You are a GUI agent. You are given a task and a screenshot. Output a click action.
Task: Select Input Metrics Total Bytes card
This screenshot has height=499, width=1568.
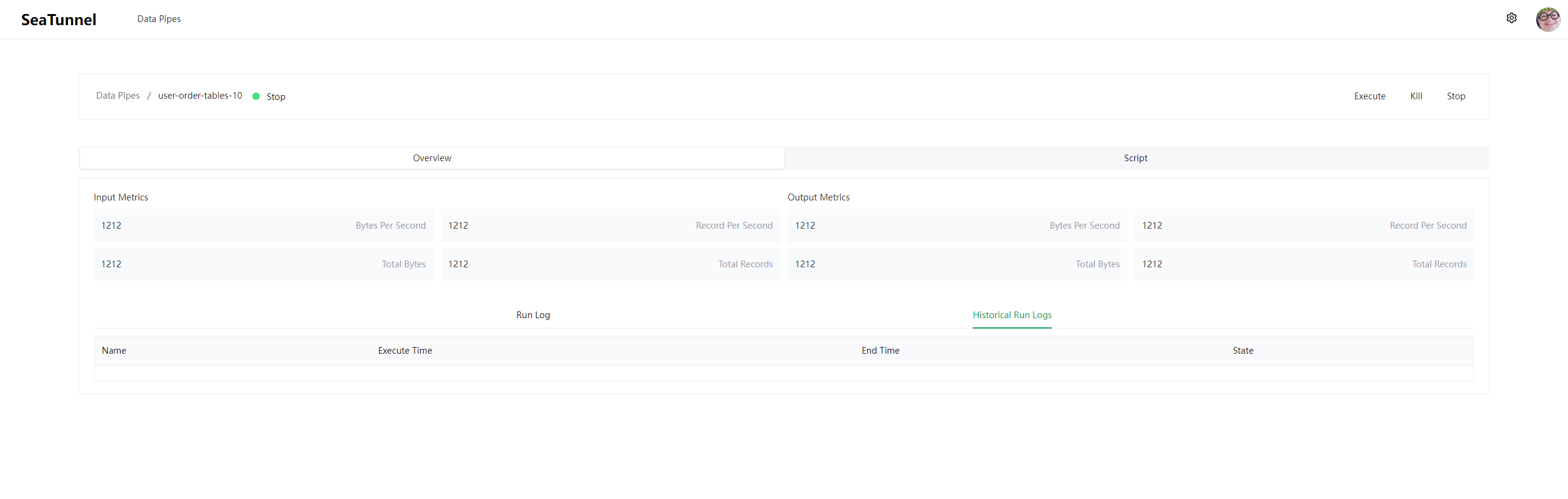[x=263, y=264]
